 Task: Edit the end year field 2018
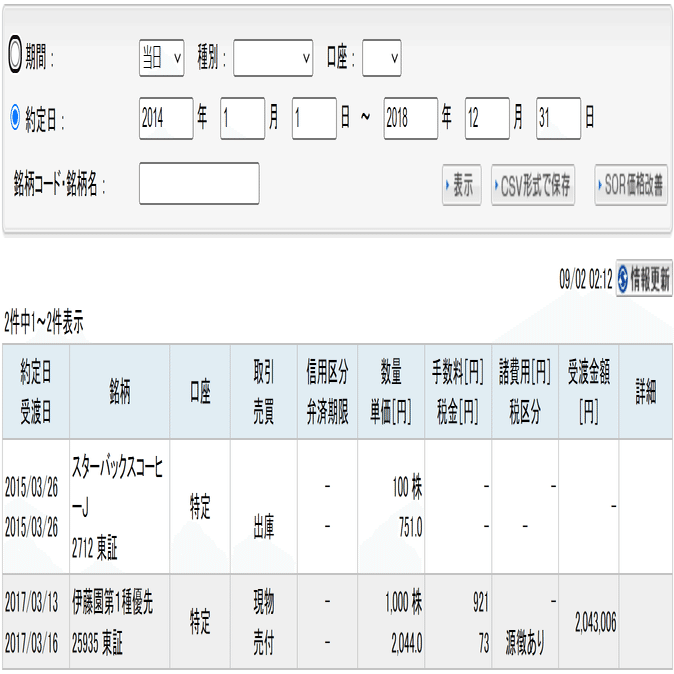tap(411, 118)
